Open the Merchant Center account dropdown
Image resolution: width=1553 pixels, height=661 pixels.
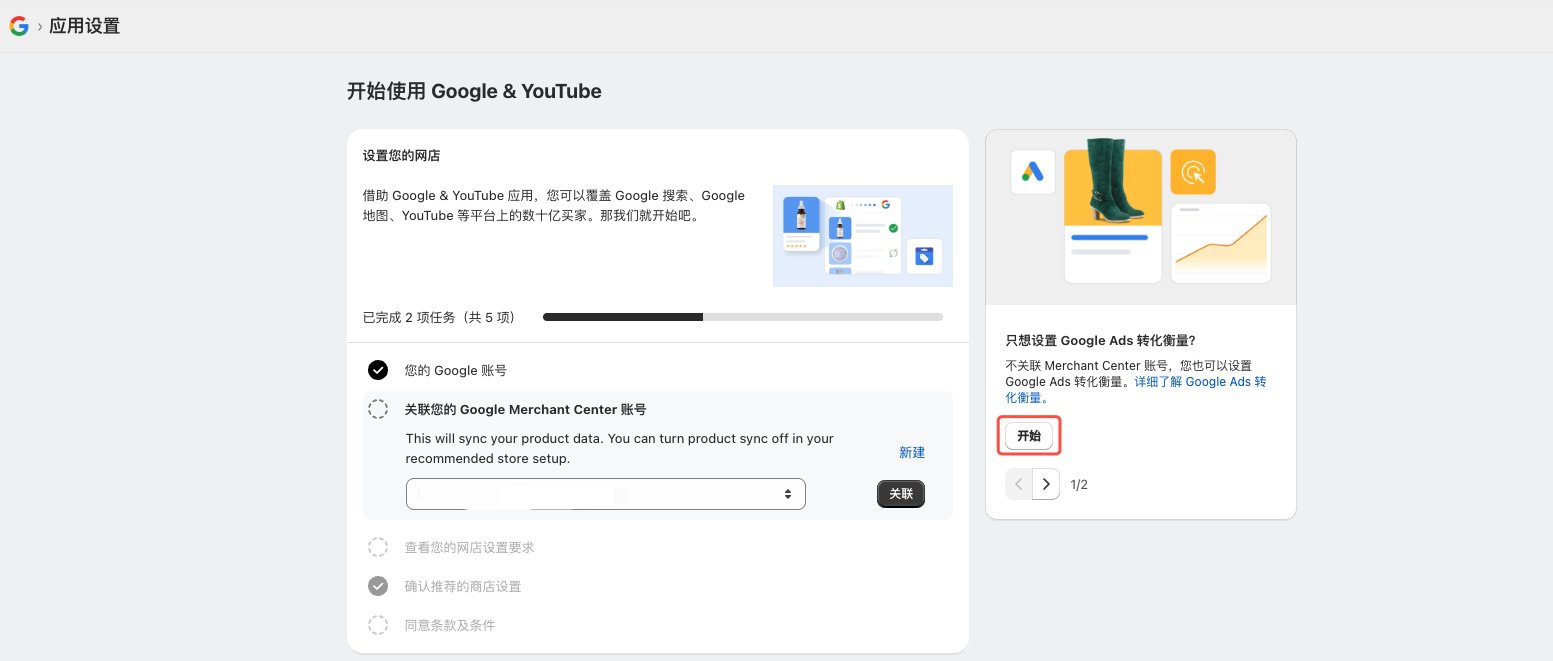(x=606, y=494)
